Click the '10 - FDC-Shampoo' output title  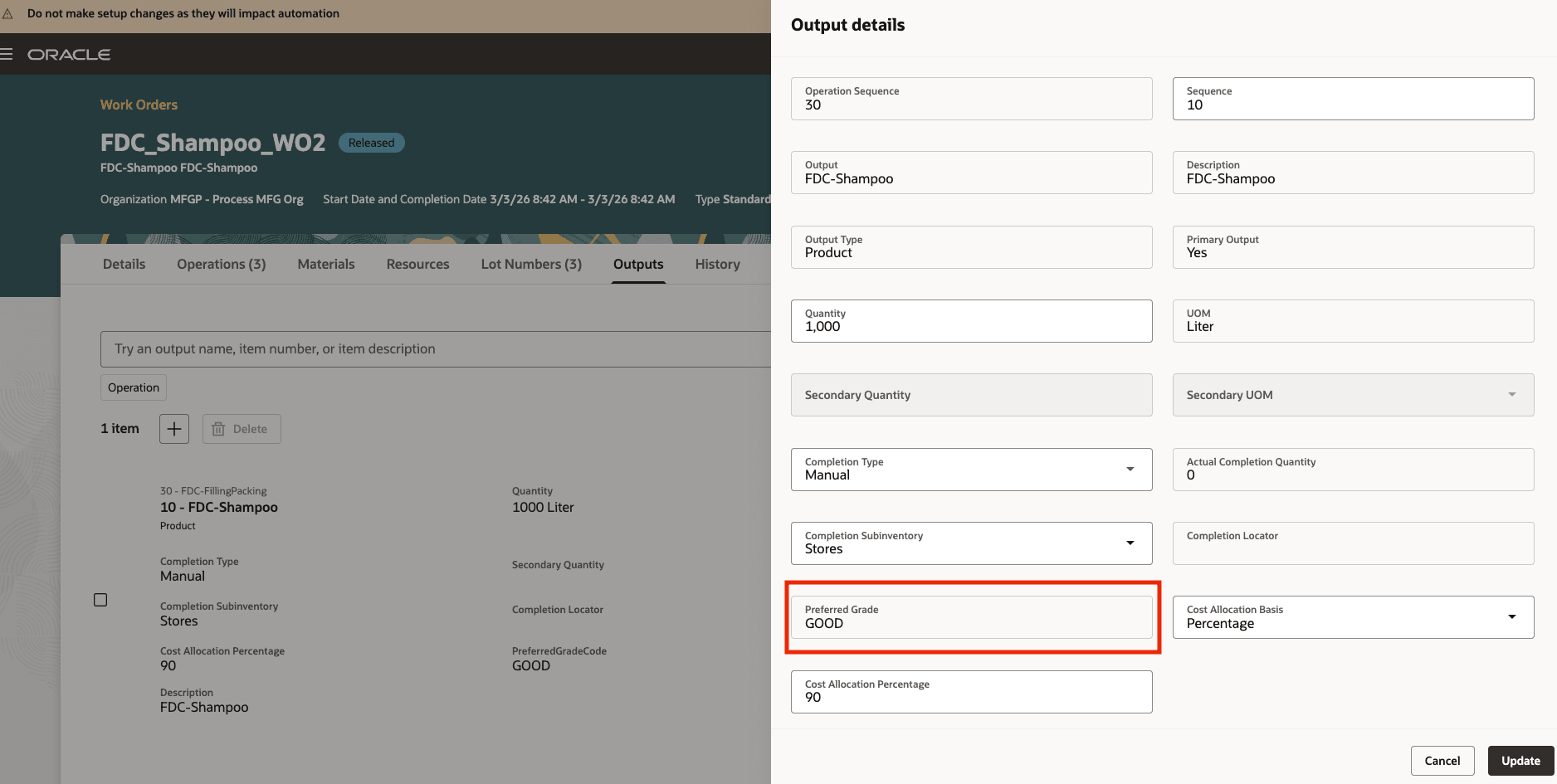(x=219, y=507)
